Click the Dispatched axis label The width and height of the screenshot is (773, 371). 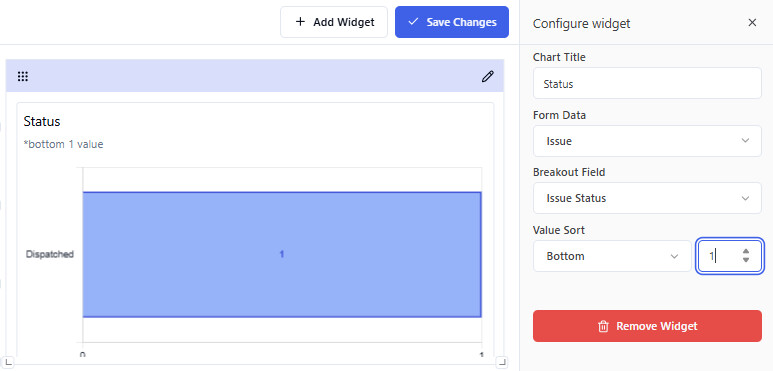(x=50, y=254)
